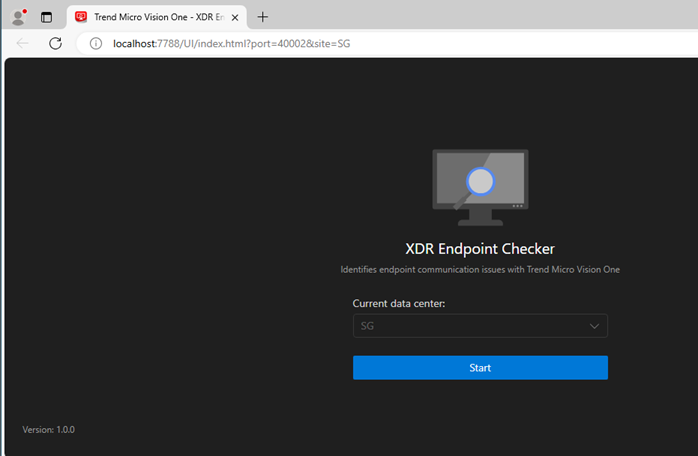The image size is (698, 456).
Task: Refresh the page with reload icon
Action: coord(56,44)
